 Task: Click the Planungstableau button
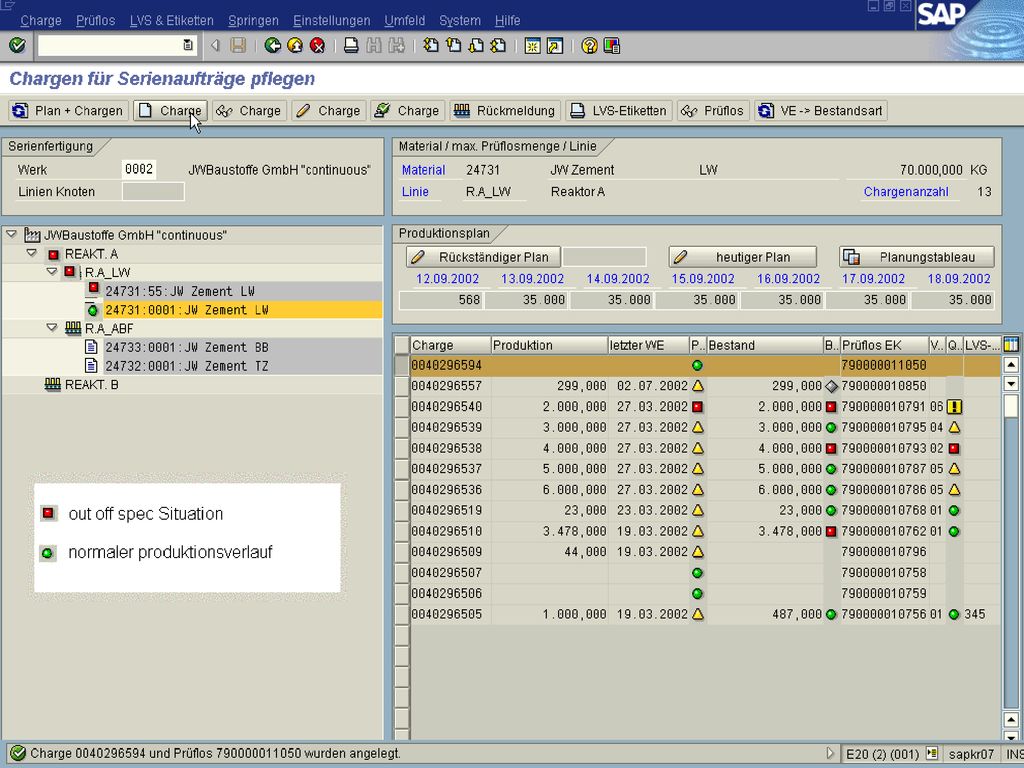pyautogui.click(x=916, y=257)
